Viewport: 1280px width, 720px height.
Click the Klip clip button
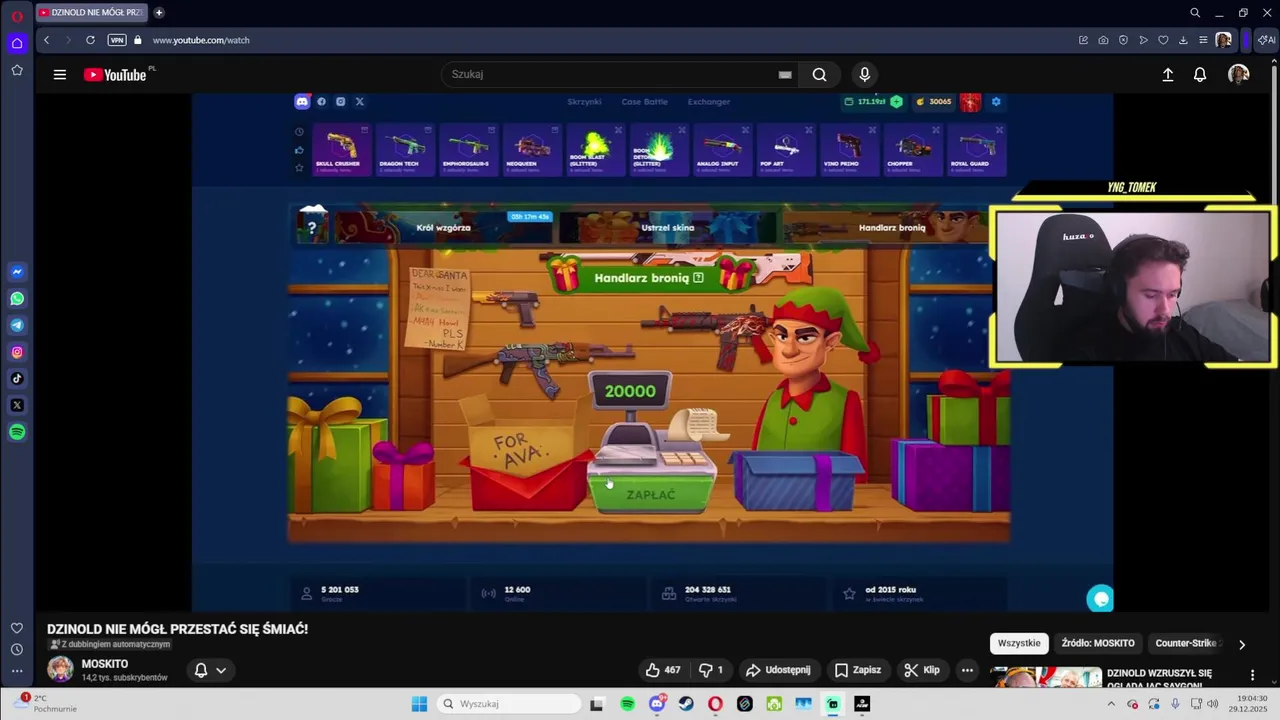tap(922, 670)
